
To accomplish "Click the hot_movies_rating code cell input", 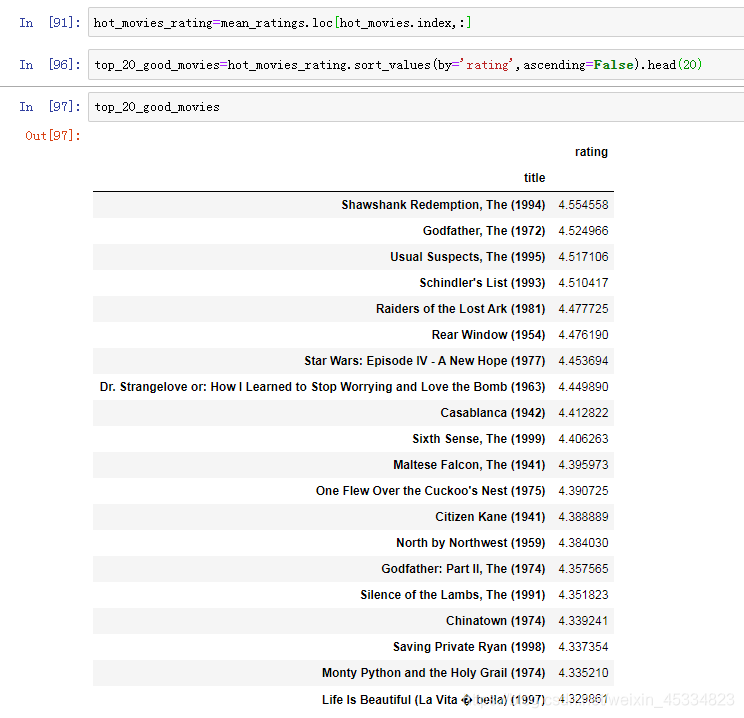I will [416, 22].
